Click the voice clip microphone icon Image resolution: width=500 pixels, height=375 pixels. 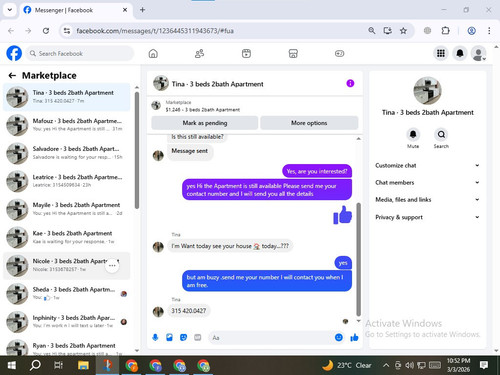[155, 338]
